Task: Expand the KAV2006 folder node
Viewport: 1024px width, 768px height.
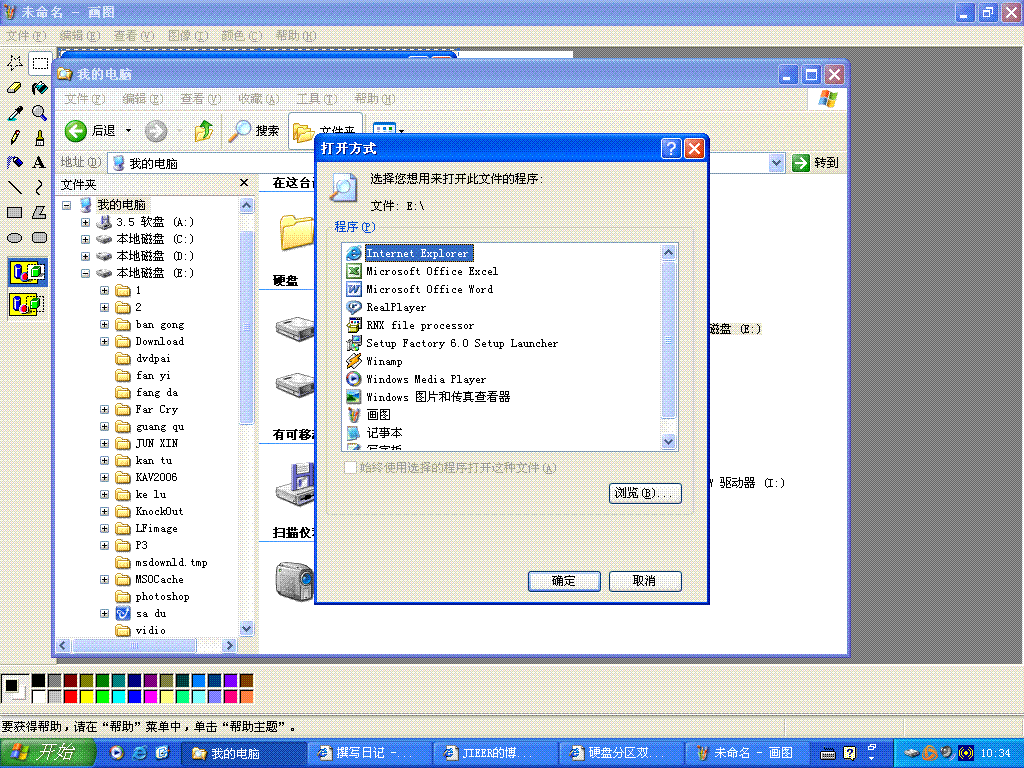Action: pos(104,477)
